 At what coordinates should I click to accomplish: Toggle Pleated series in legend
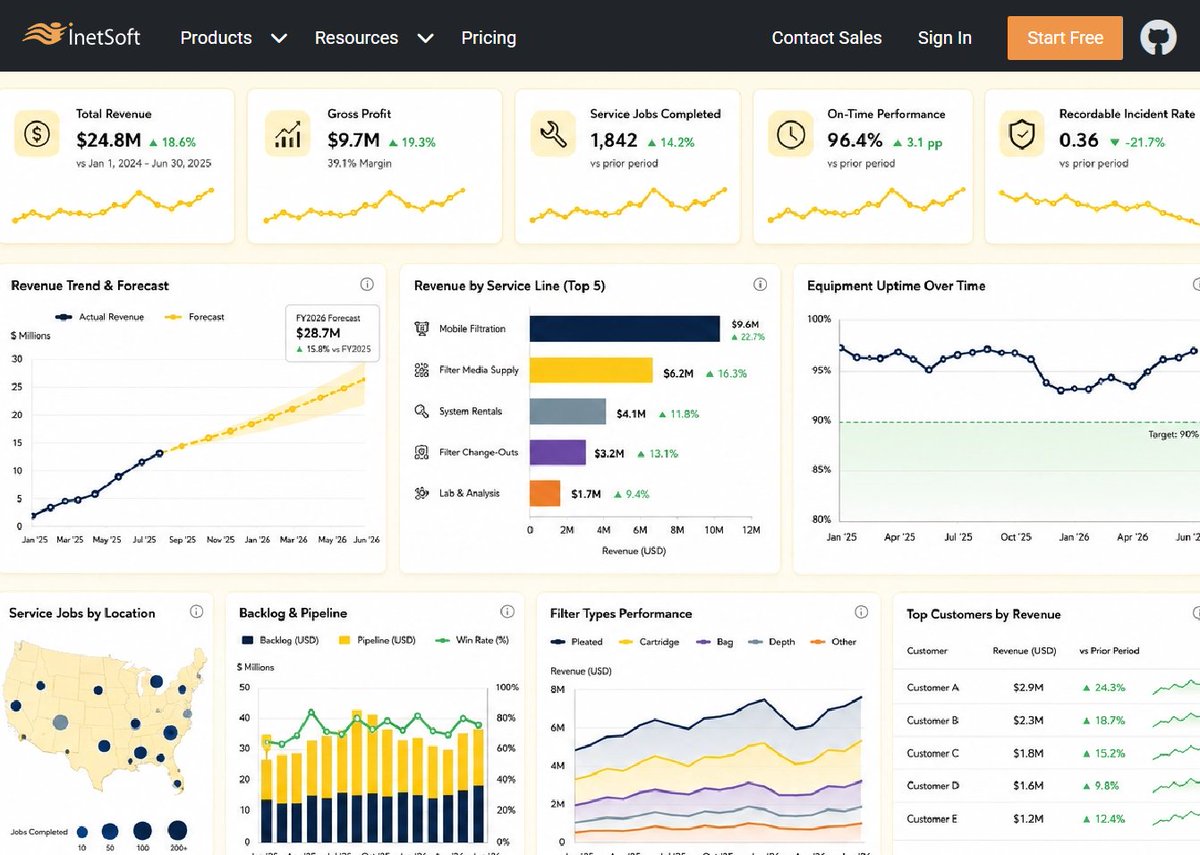tap(577, 642)
